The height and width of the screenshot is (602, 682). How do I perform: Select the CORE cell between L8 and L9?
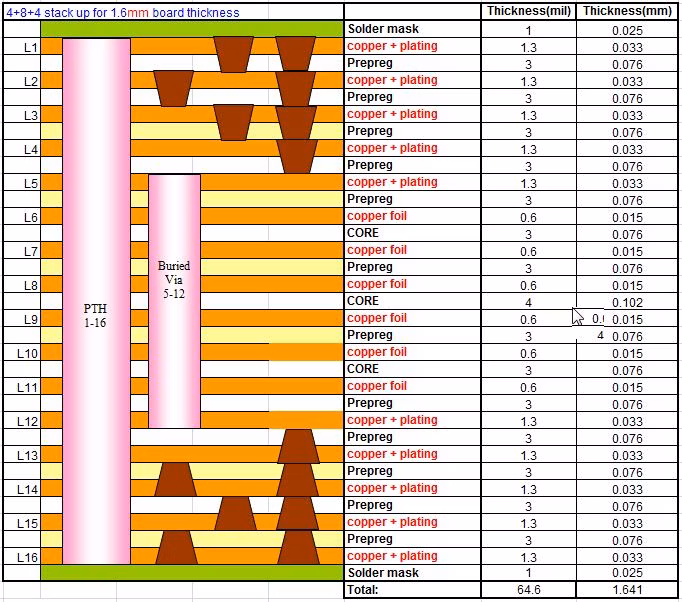[x=412, y=301]
